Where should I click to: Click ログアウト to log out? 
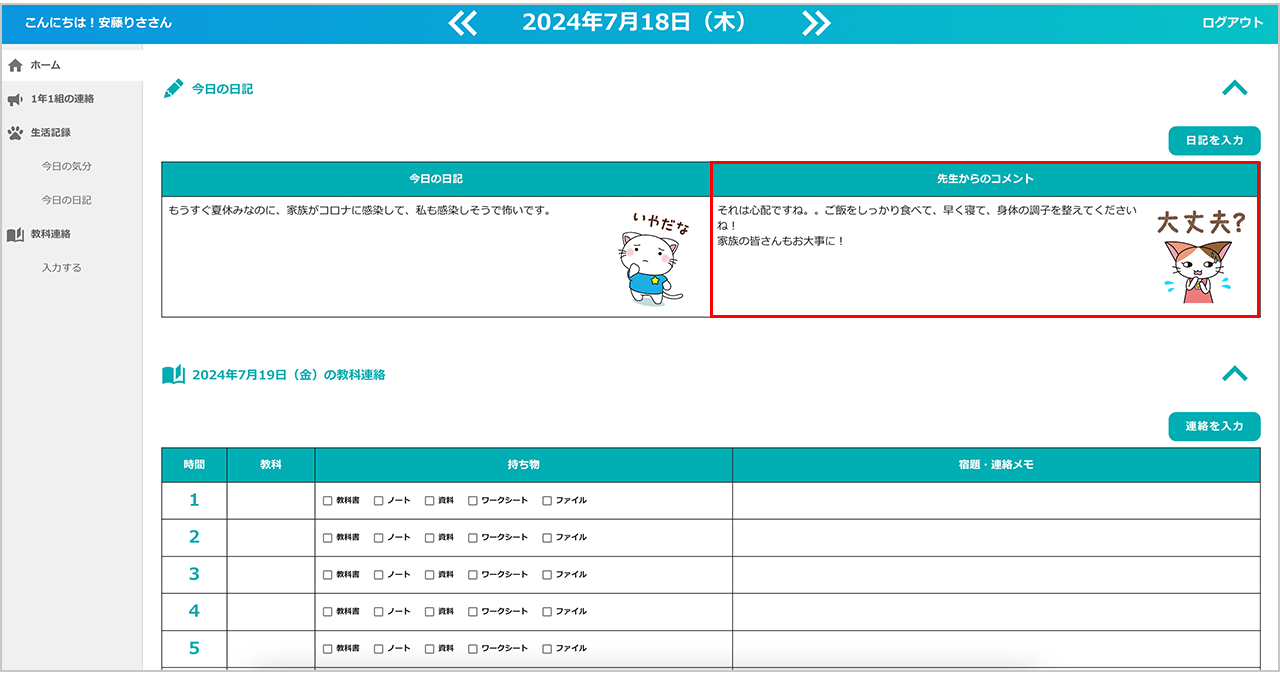[x=1232, y=23]
